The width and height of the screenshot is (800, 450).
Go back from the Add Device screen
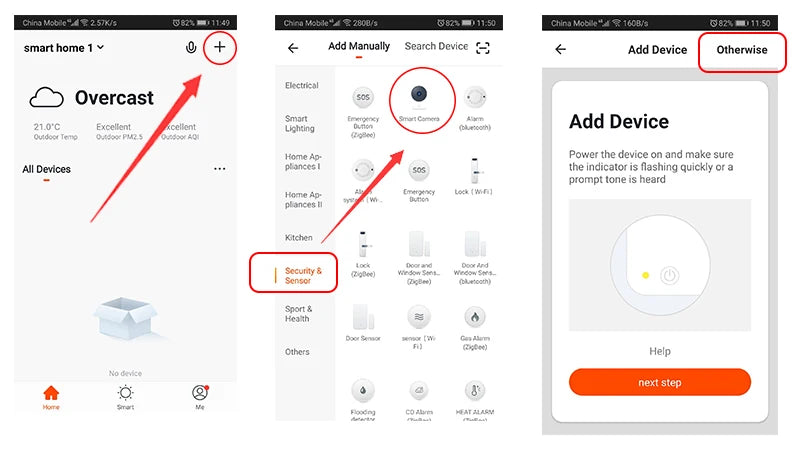click(561, 49)
